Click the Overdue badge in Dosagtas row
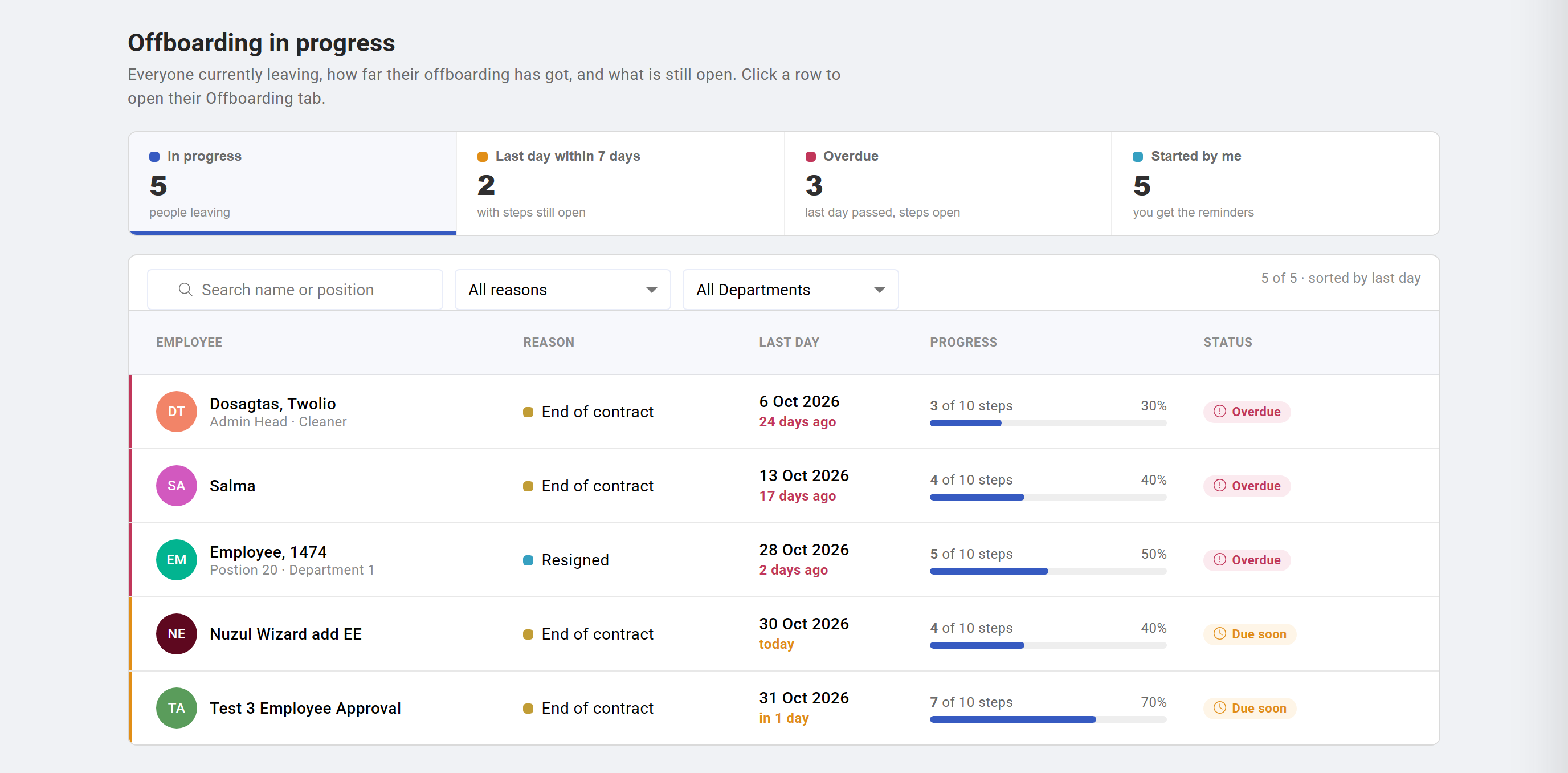Image resolution: width=1568 pixels, height=773 pixels. [x=1247, y=412]
